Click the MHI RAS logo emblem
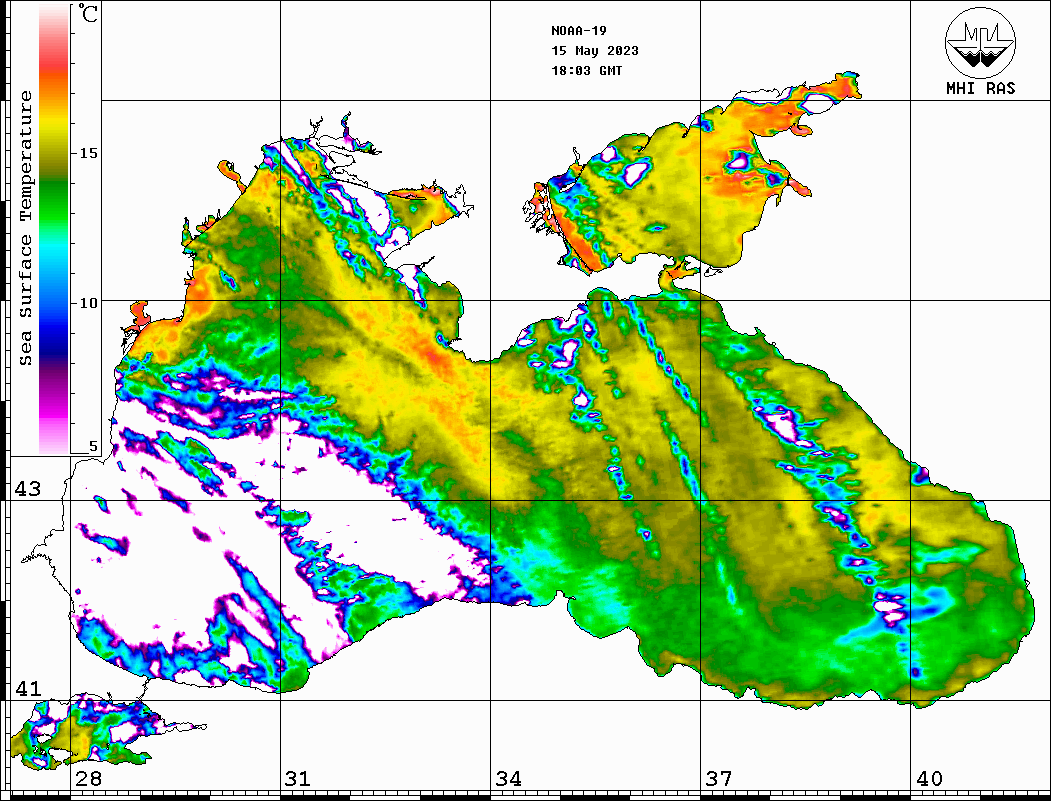Screen dimensions: 1051x801 (x=981, y=42)
